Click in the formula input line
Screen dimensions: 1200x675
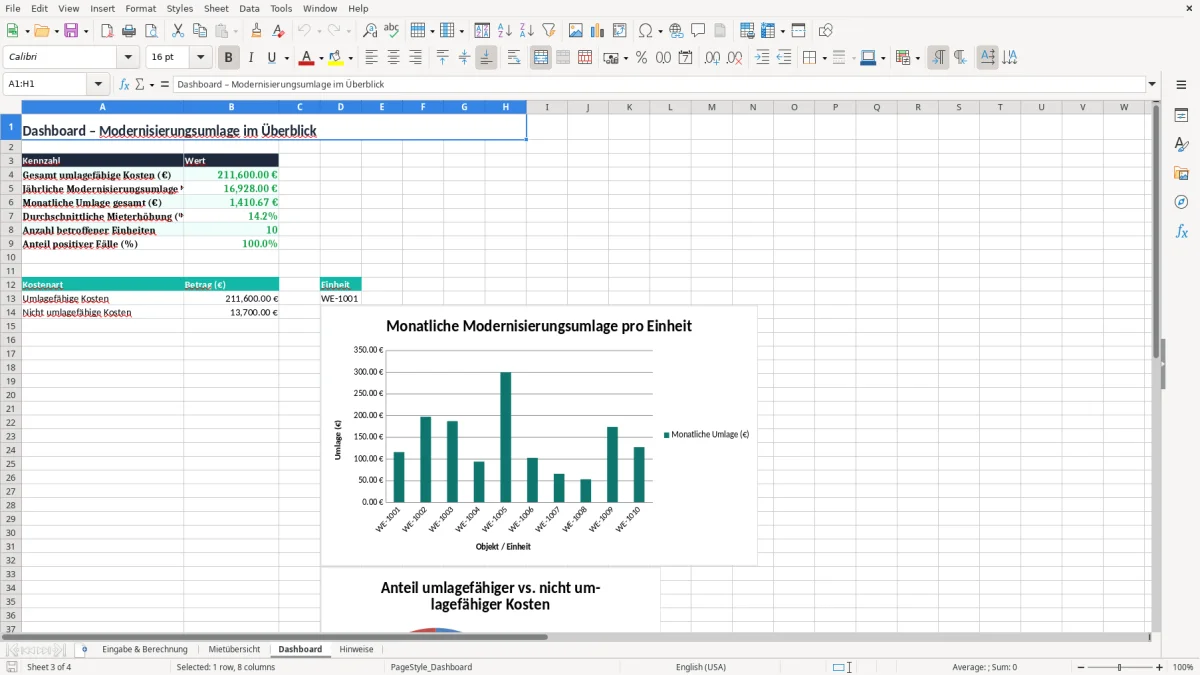click(660, 84)
